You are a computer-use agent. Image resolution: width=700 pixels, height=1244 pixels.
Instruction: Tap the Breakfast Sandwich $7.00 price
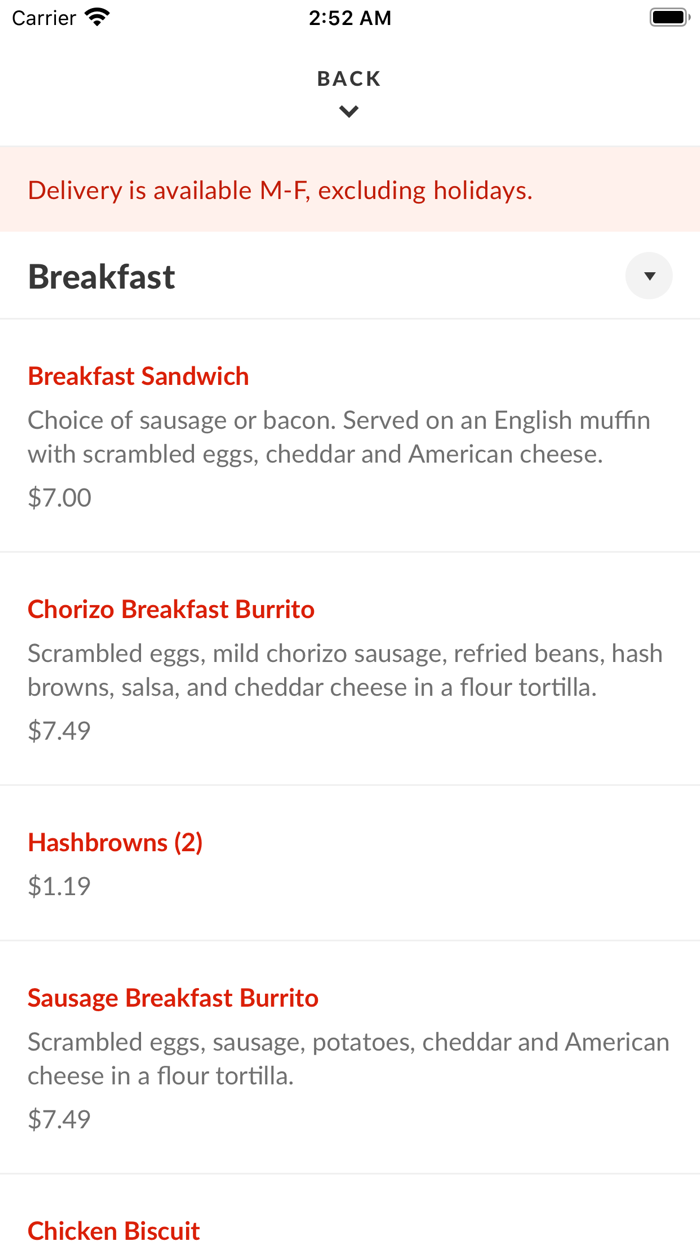(60, 497)
